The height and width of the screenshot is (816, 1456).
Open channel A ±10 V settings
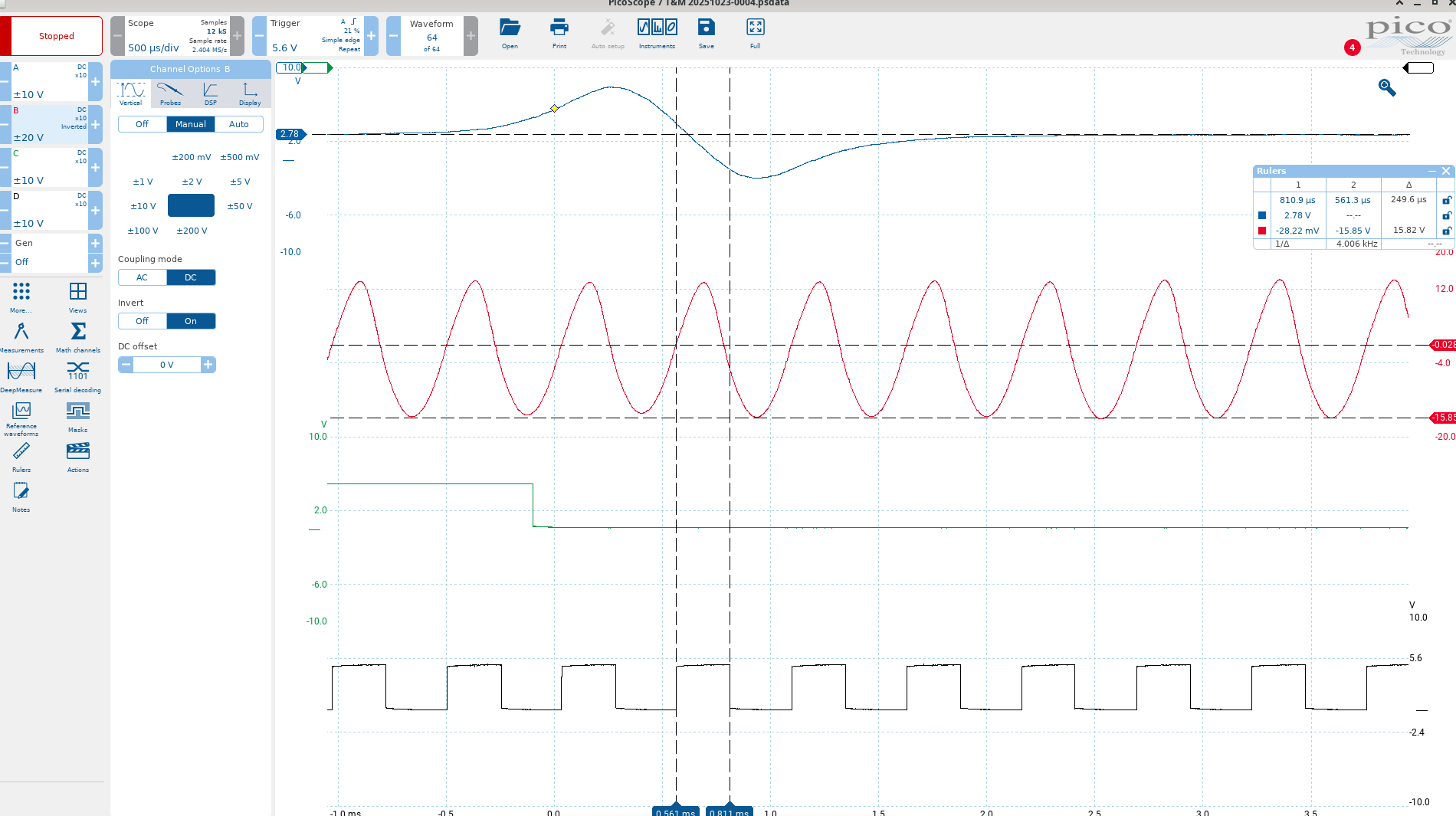click(50, 81)
